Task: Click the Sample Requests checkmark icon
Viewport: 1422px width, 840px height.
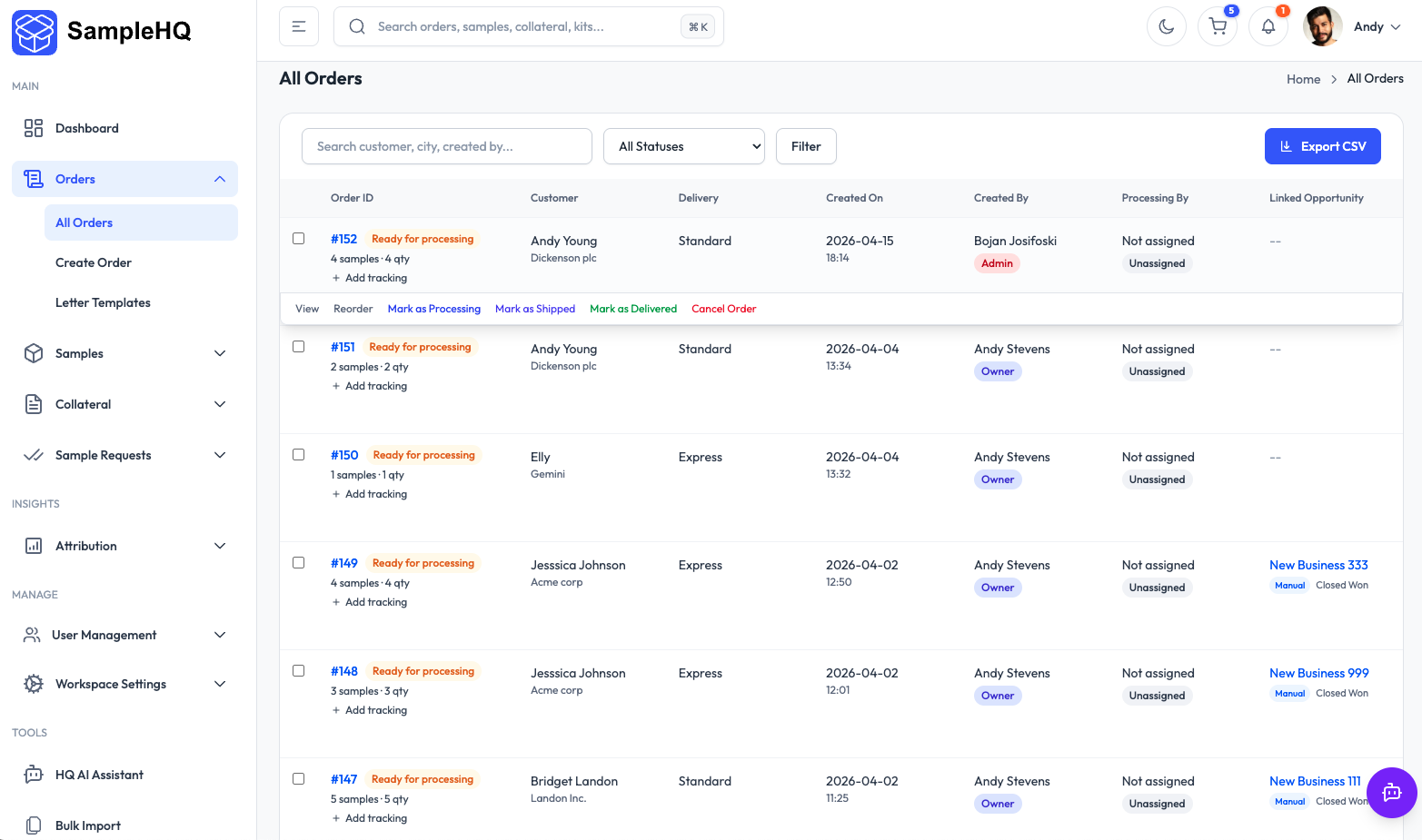Action: click(34, 455)
